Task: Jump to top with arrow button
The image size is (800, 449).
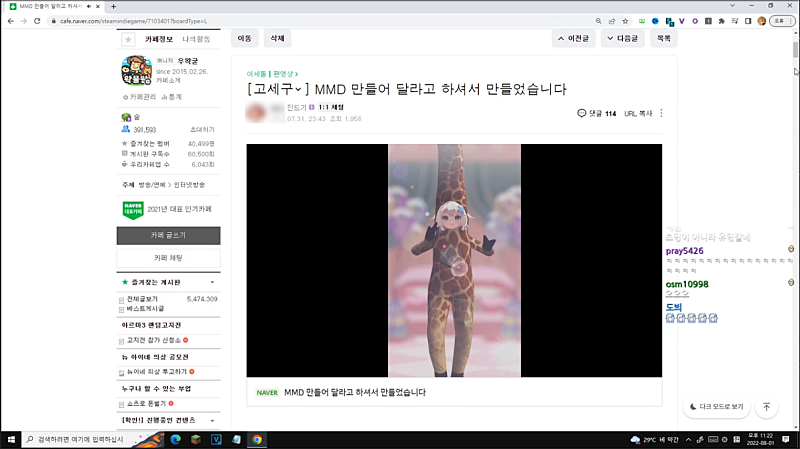Action: point(766,407)
